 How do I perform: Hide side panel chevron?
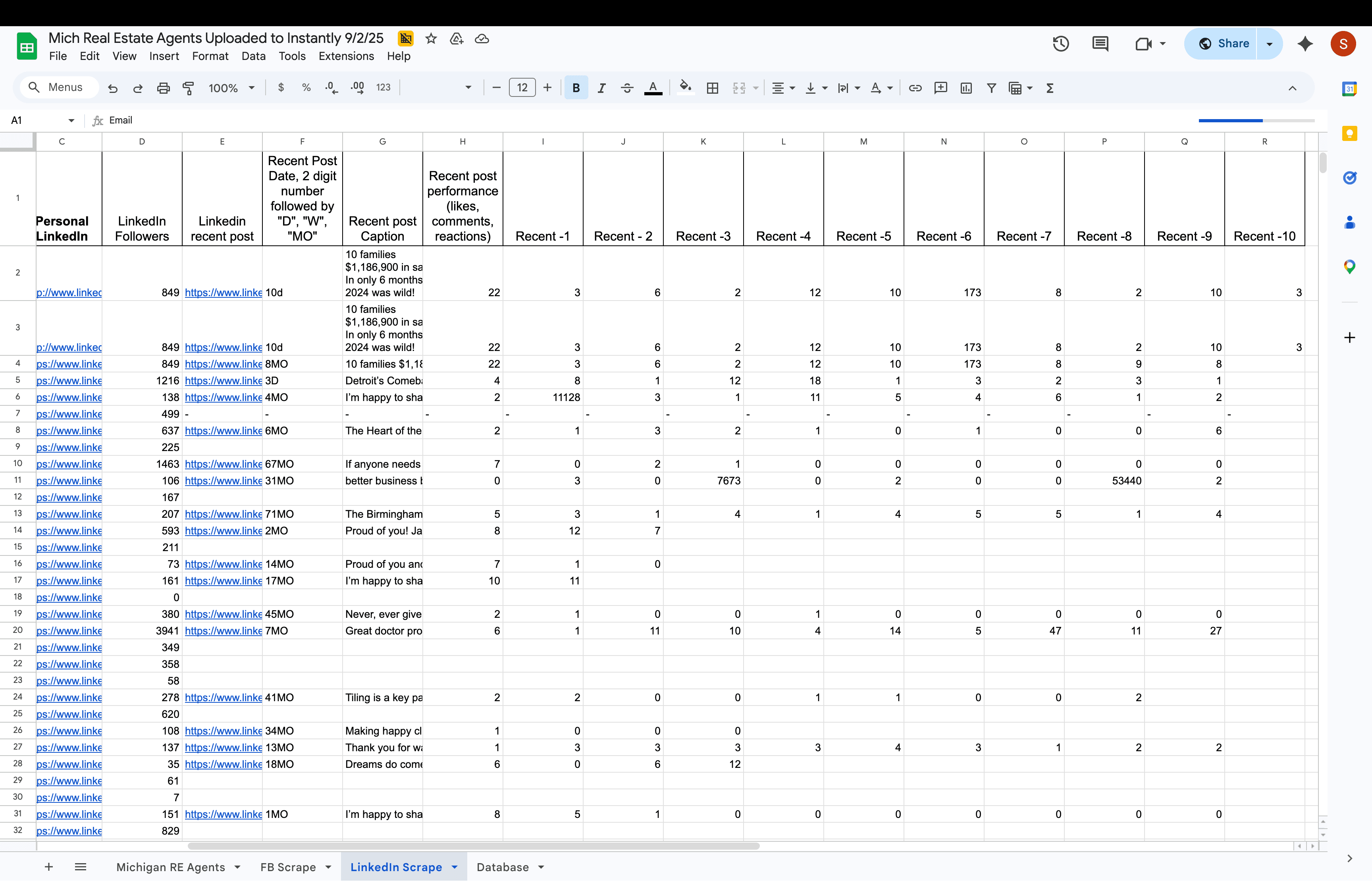(x=1350, y=859)
